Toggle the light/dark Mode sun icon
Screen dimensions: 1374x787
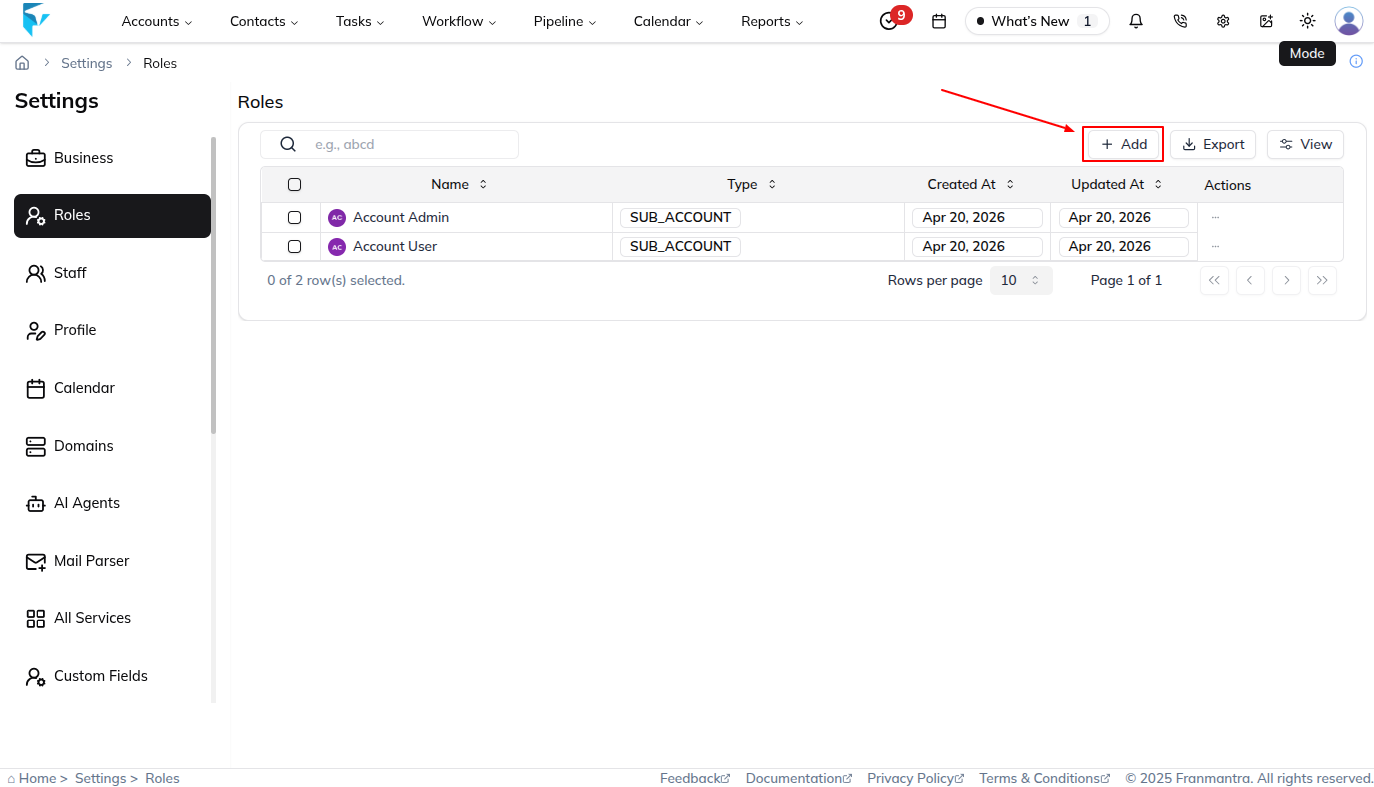(x=1308, y=21)
